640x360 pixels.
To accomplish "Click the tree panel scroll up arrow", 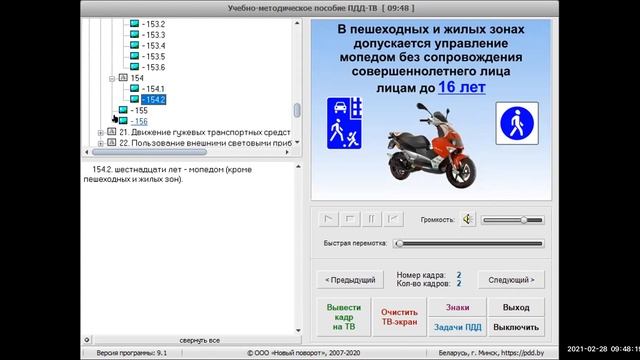I will [297, 23].
